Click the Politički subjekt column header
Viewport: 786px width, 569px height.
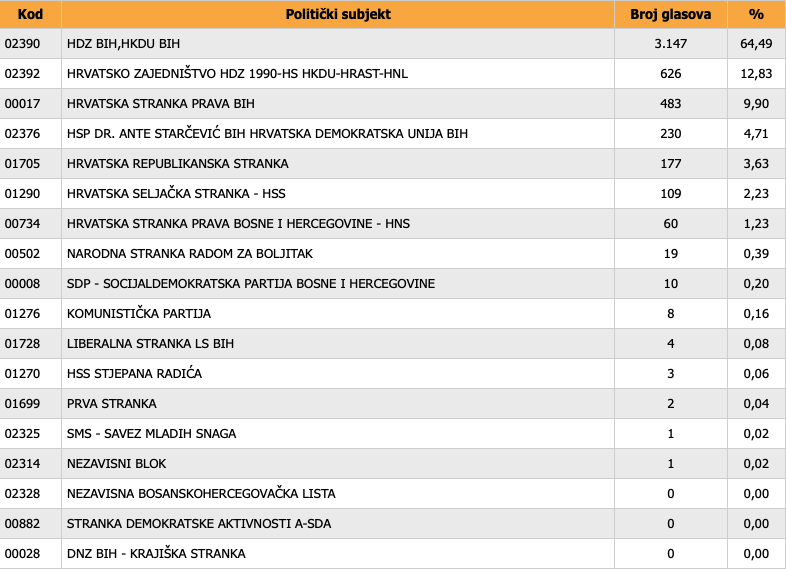pyautogui.click(x=338, y=14)
